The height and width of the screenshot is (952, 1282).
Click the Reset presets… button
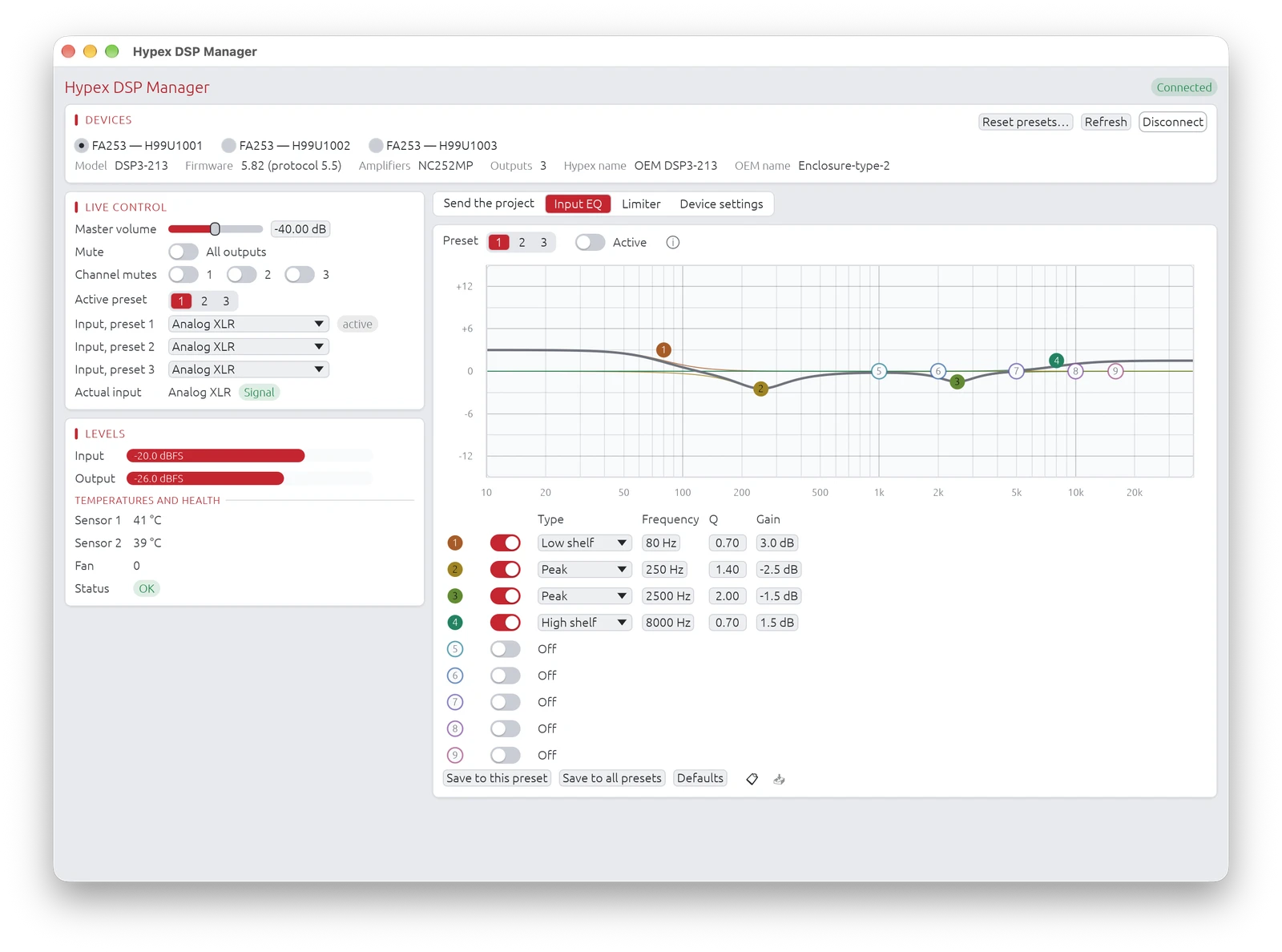point(1026,122)
